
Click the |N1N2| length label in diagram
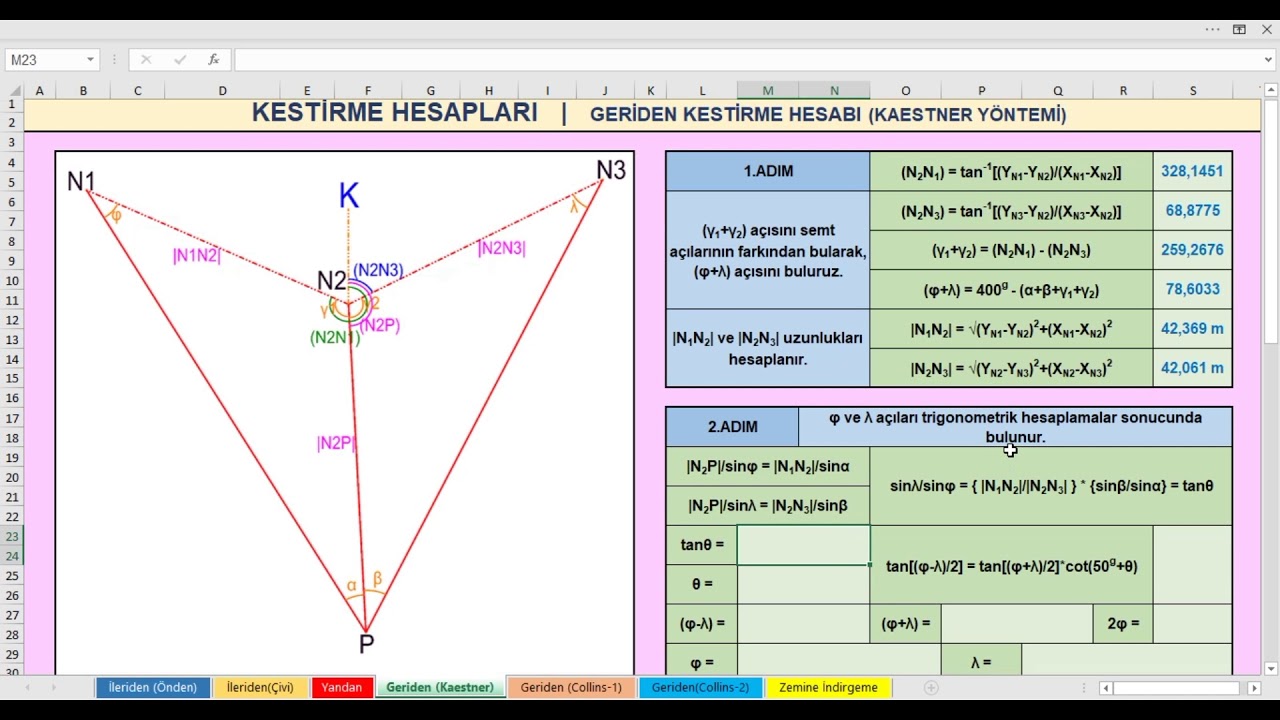[x=196, y=255]
